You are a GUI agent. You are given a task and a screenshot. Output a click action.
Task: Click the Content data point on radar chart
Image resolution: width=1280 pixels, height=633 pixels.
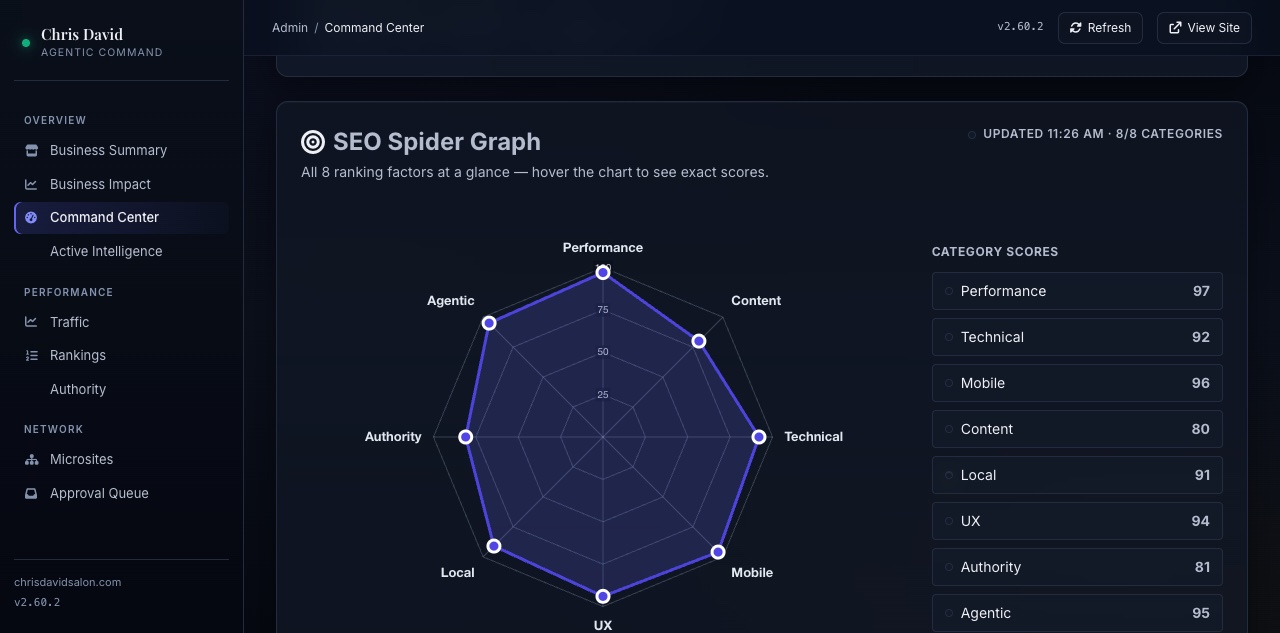(x=699, y=341)
